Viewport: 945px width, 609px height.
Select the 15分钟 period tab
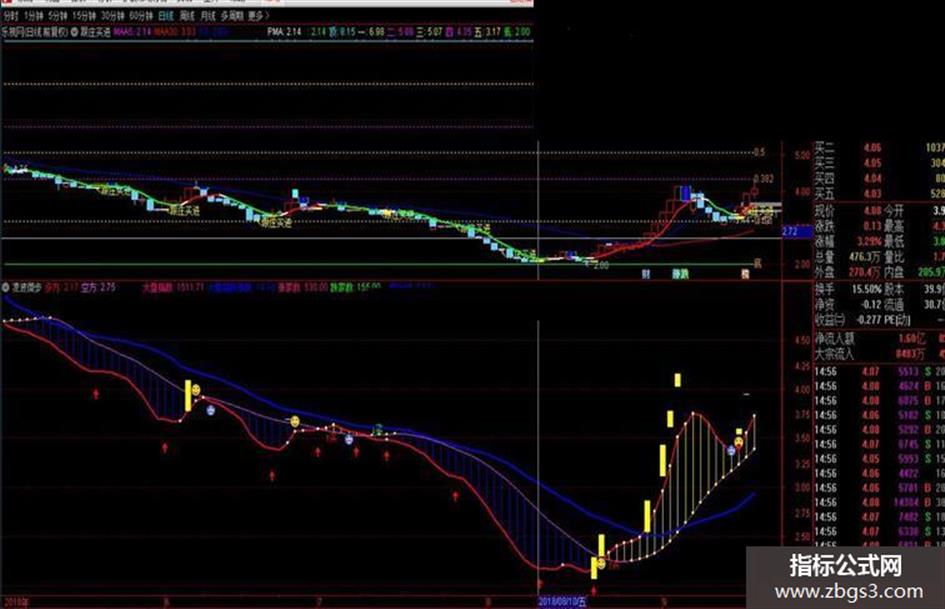point(85,16)
